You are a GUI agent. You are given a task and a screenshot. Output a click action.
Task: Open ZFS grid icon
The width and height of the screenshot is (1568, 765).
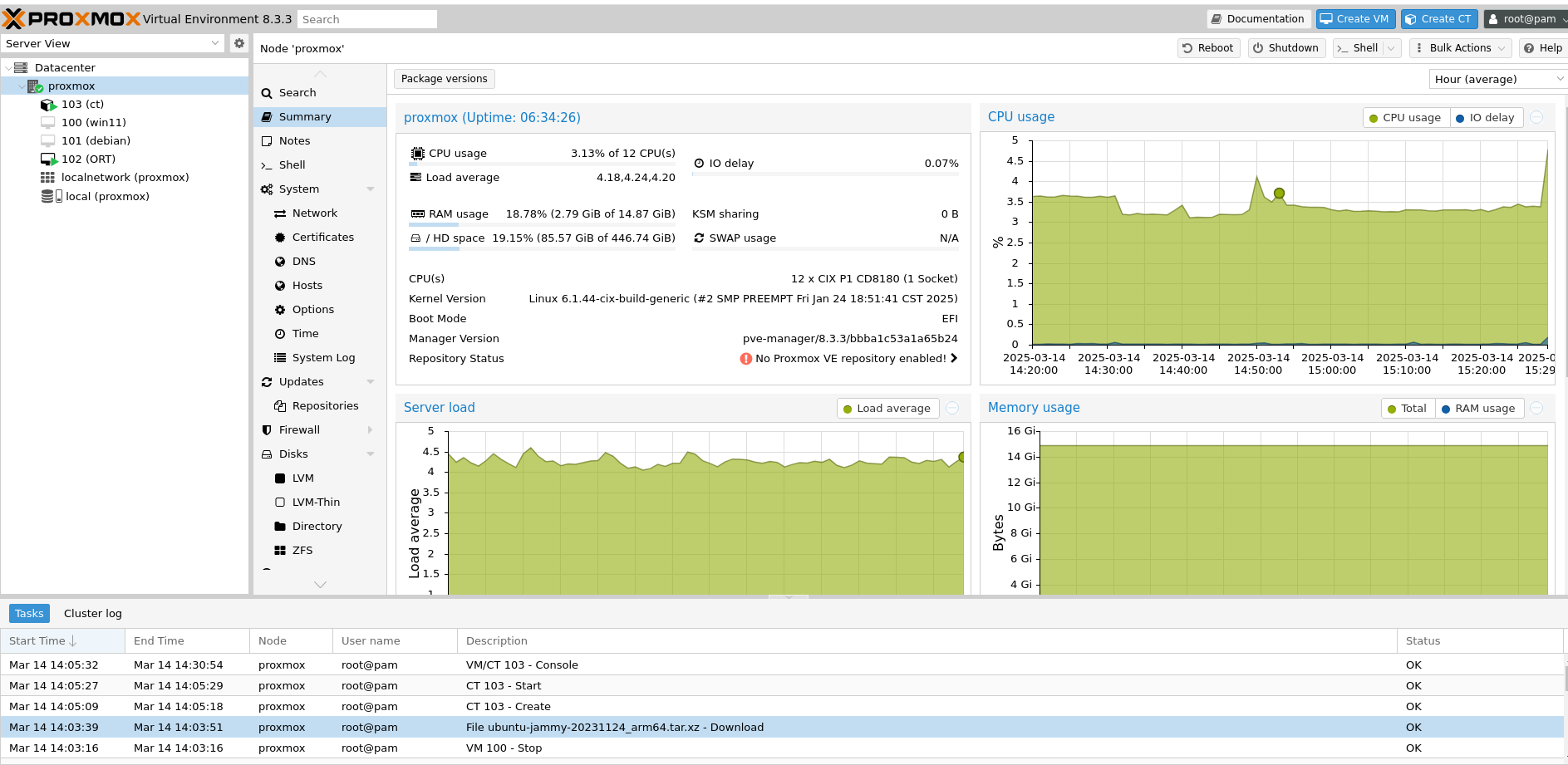(x=280, y=551)
